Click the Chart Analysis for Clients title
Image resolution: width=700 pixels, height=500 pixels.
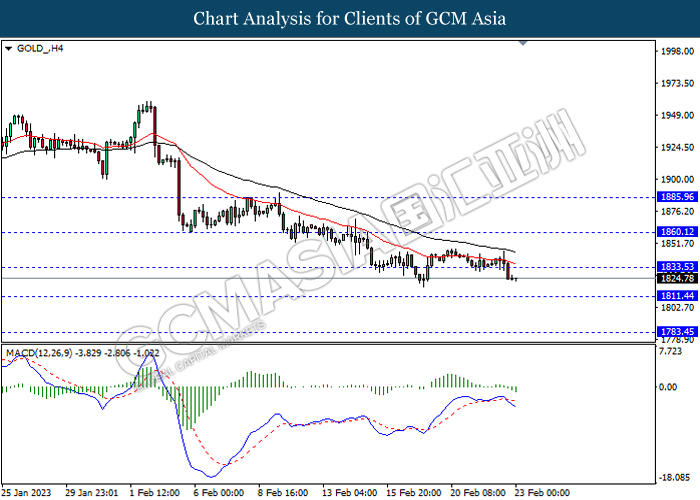(350, 19)
